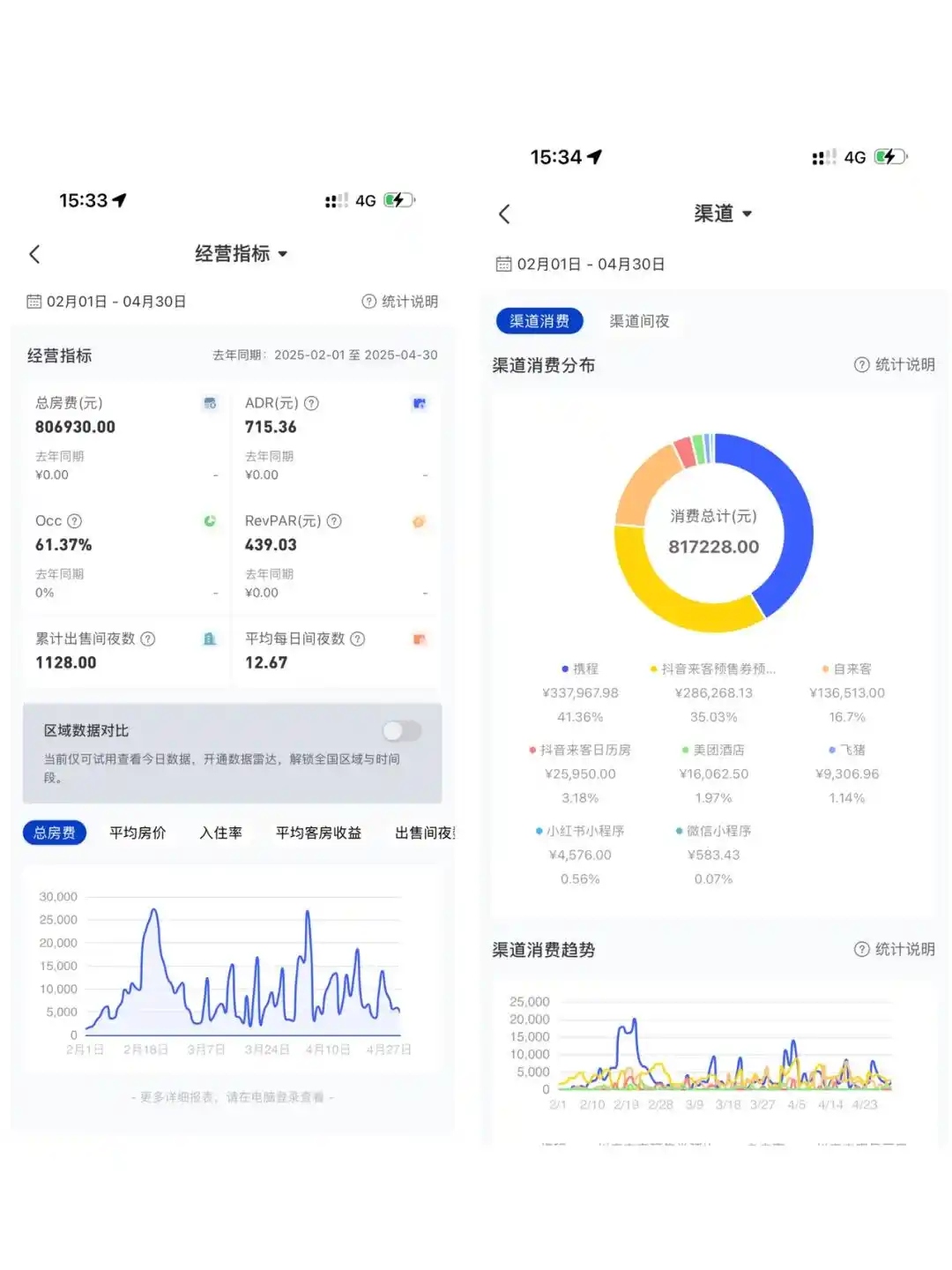Open 统计说明 on the 渠道消费分布 section
The image size is (952, 1270).
click(x=895, y=364)
